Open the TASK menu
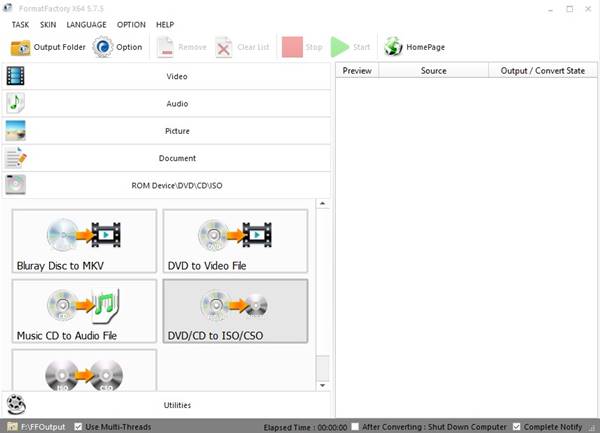Viewport: 600px width, 433px height. pyautogui.click(x=20, y=25)
